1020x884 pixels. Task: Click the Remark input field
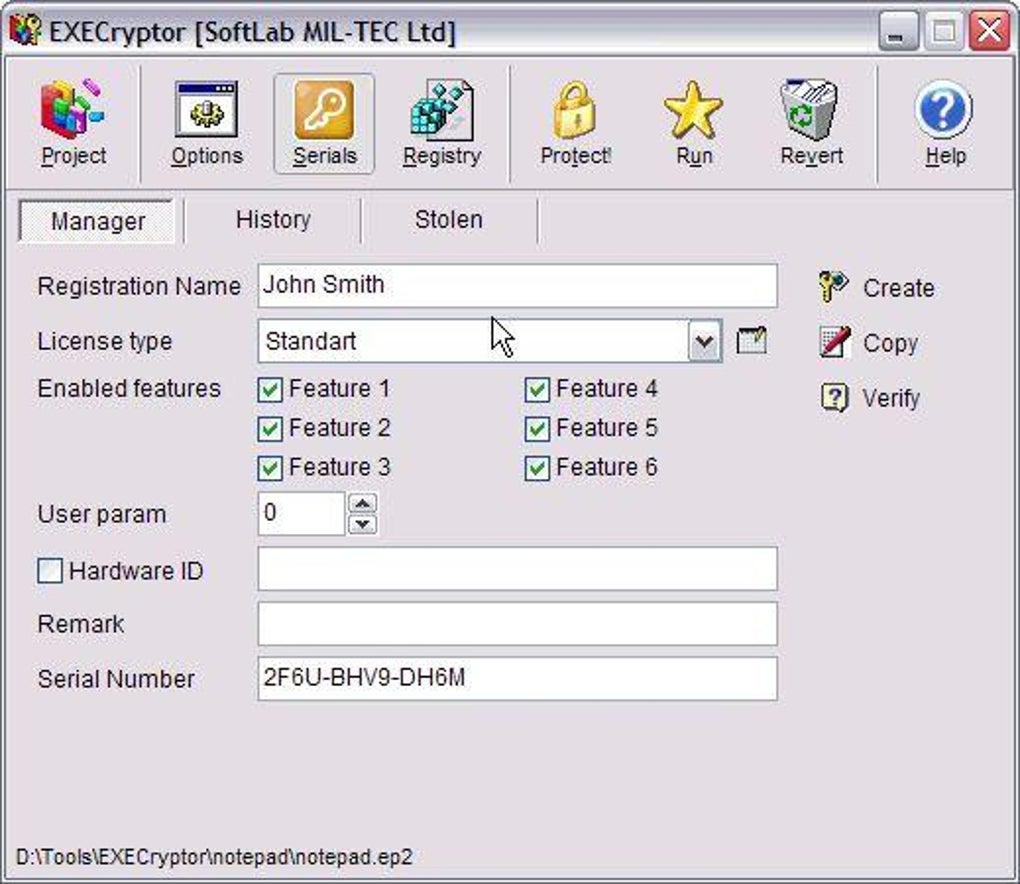click(517, 624)
